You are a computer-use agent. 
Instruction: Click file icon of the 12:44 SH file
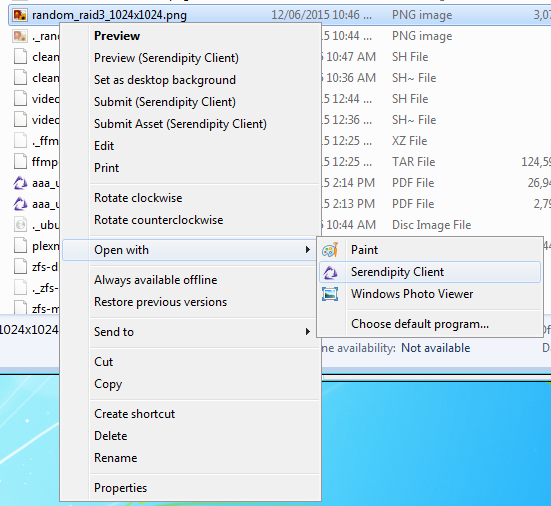pyautogui.click(x=20, y=99)
